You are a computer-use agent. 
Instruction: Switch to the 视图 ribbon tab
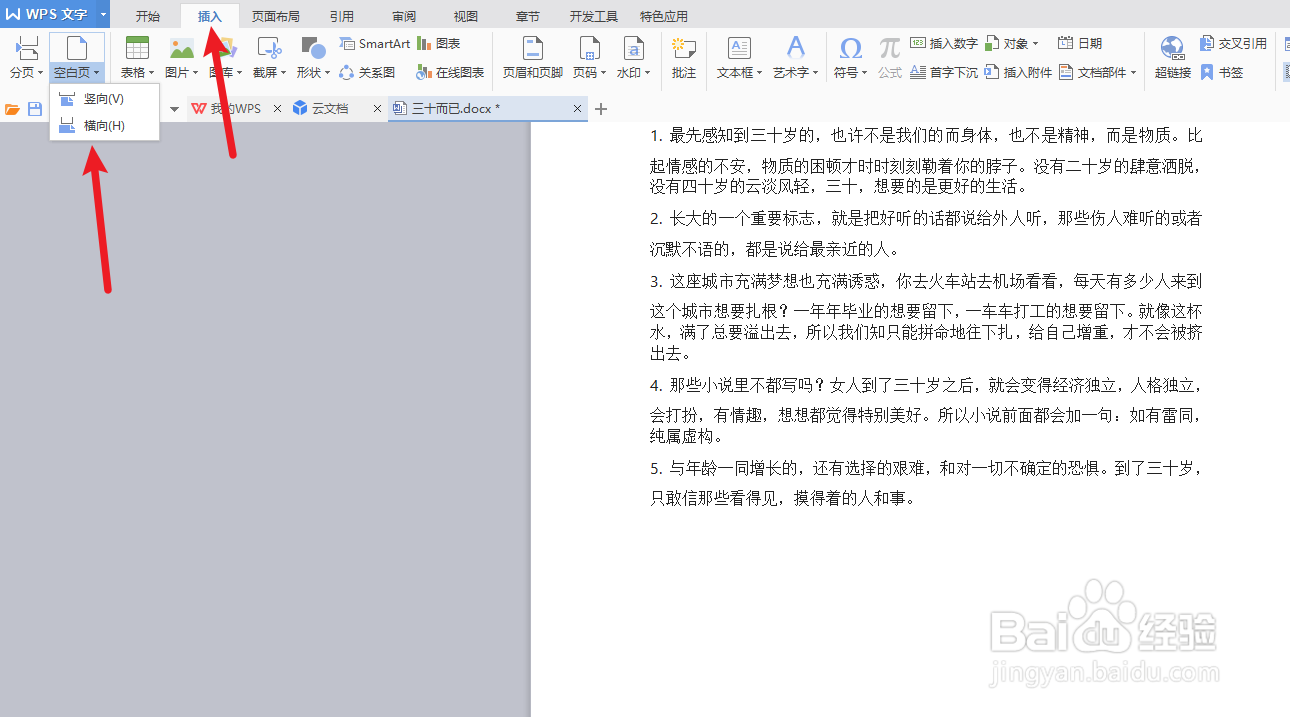click(466, 16)
